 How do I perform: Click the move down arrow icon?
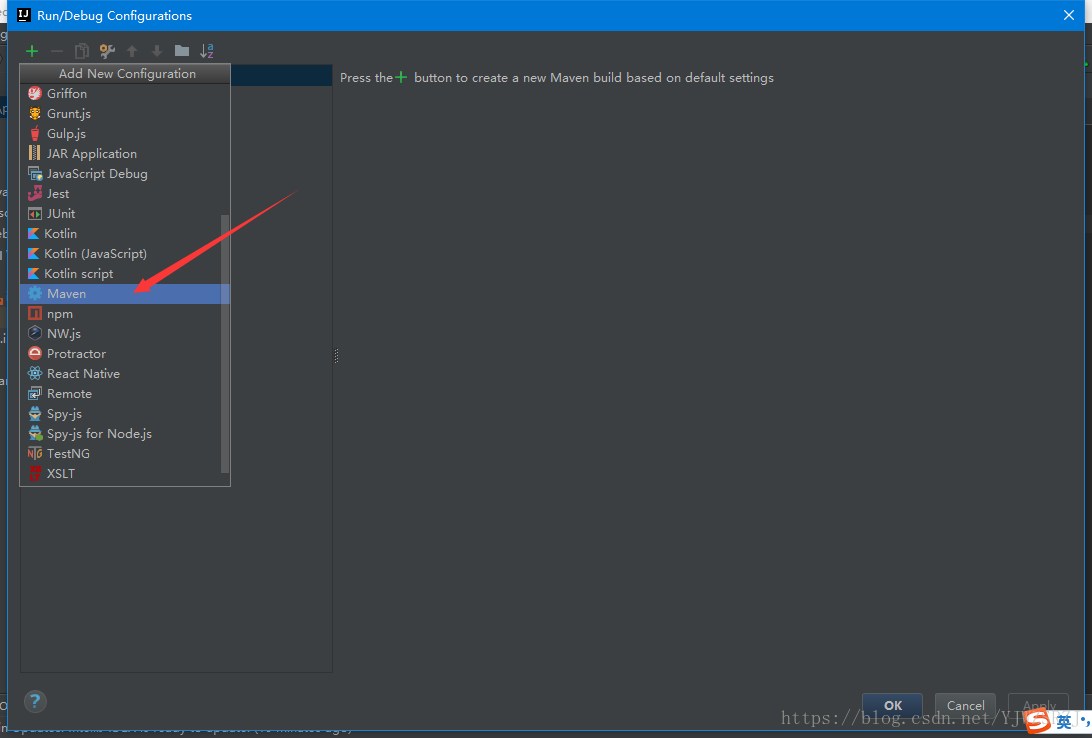tap(157, 51)
